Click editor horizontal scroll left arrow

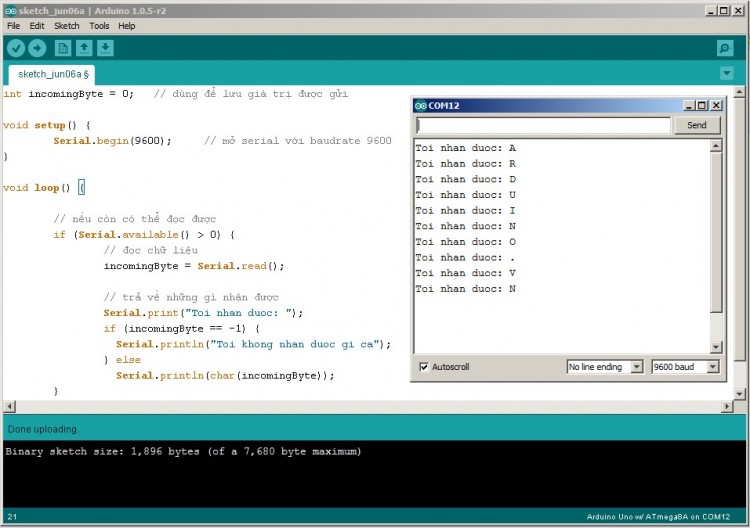pos(10,407)
